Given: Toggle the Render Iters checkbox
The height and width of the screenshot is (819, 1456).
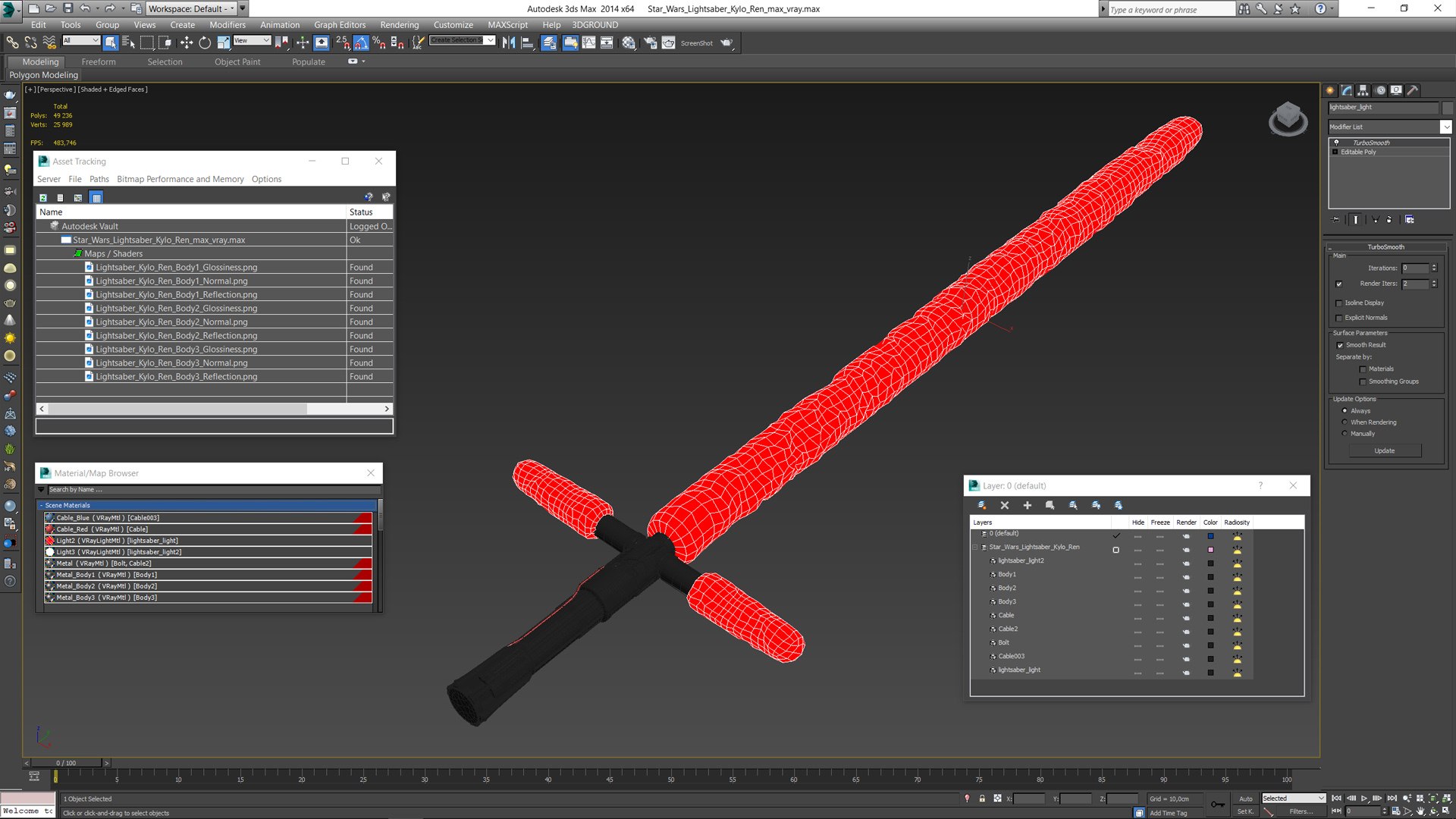Looking at the screenshot, I should coord(1339,284).
